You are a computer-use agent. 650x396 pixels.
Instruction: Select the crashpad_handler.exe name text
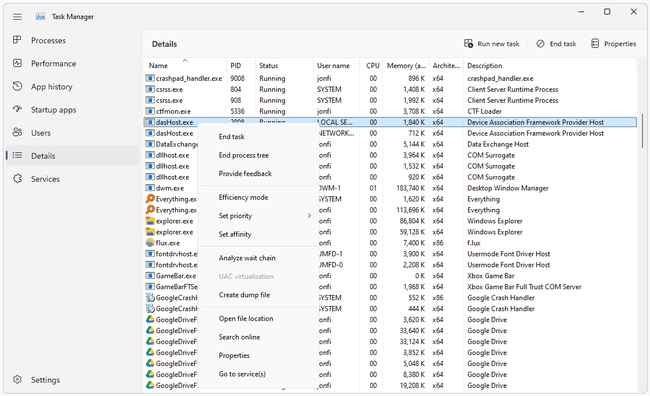coord(189,78)
